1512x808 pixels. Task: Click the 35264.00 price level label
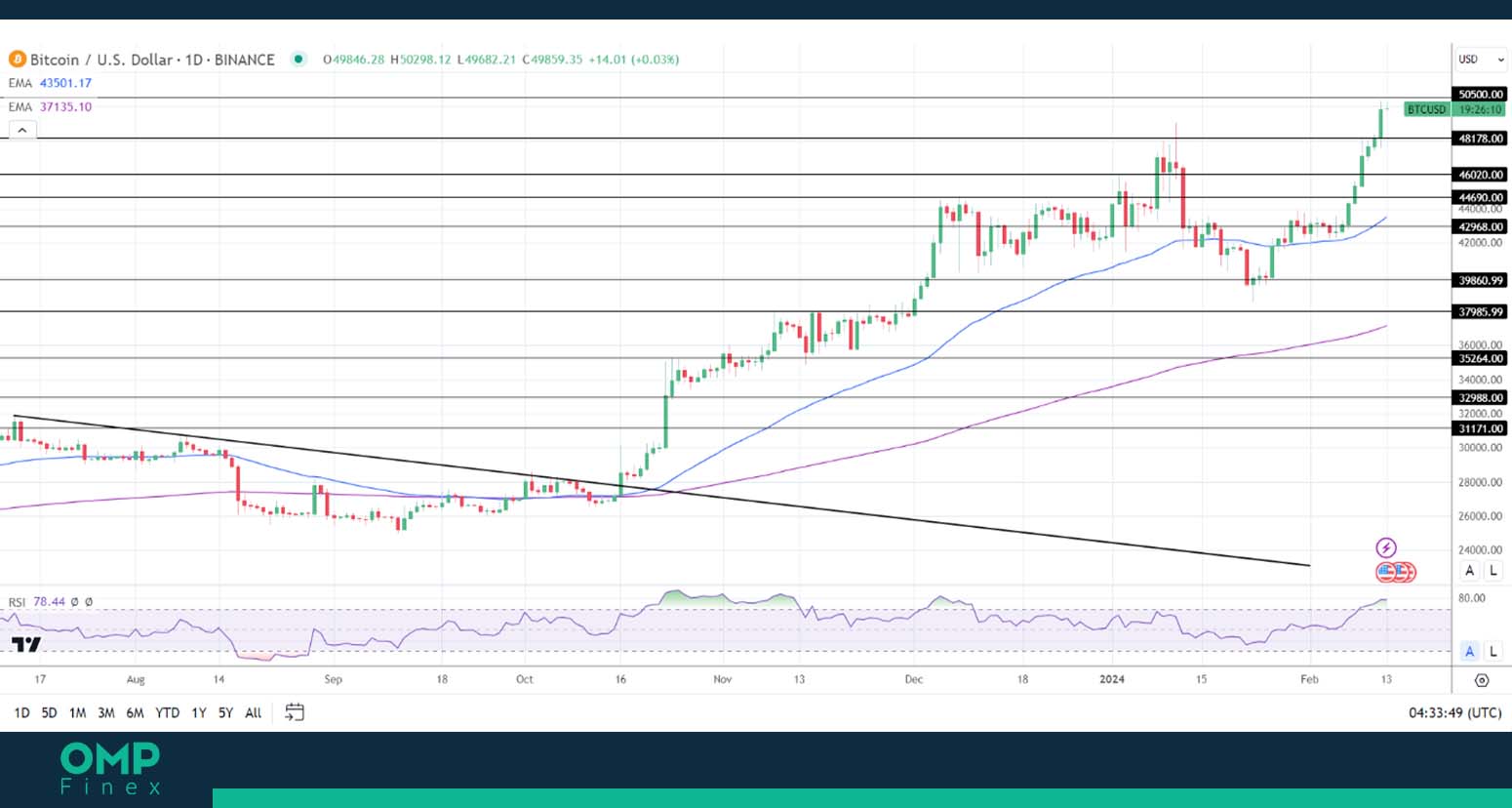tap(1480, 358)
